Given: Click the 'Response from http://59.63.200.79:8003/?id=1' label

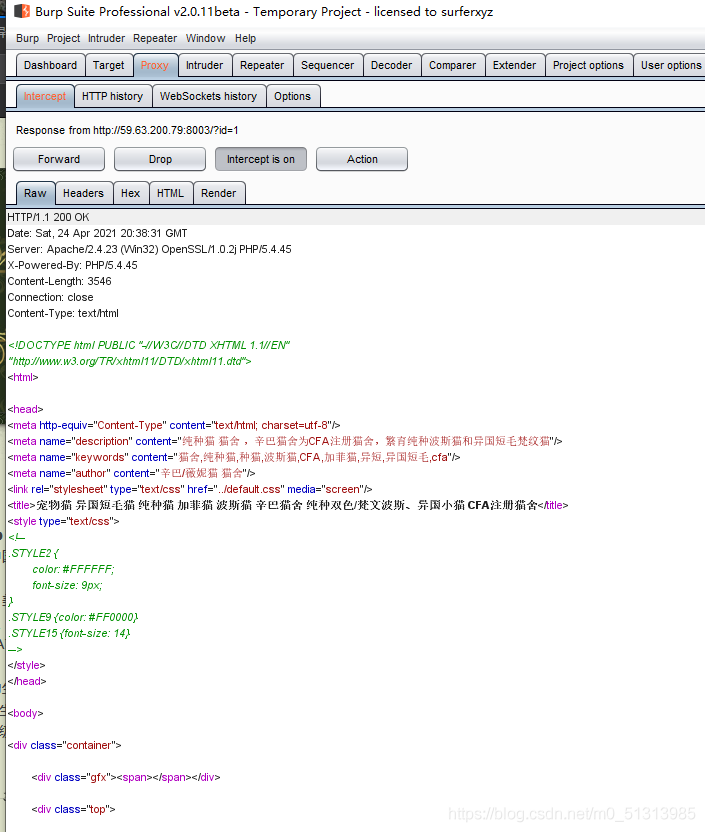Looking at the screenshot, I should click(x=127, y=130).
